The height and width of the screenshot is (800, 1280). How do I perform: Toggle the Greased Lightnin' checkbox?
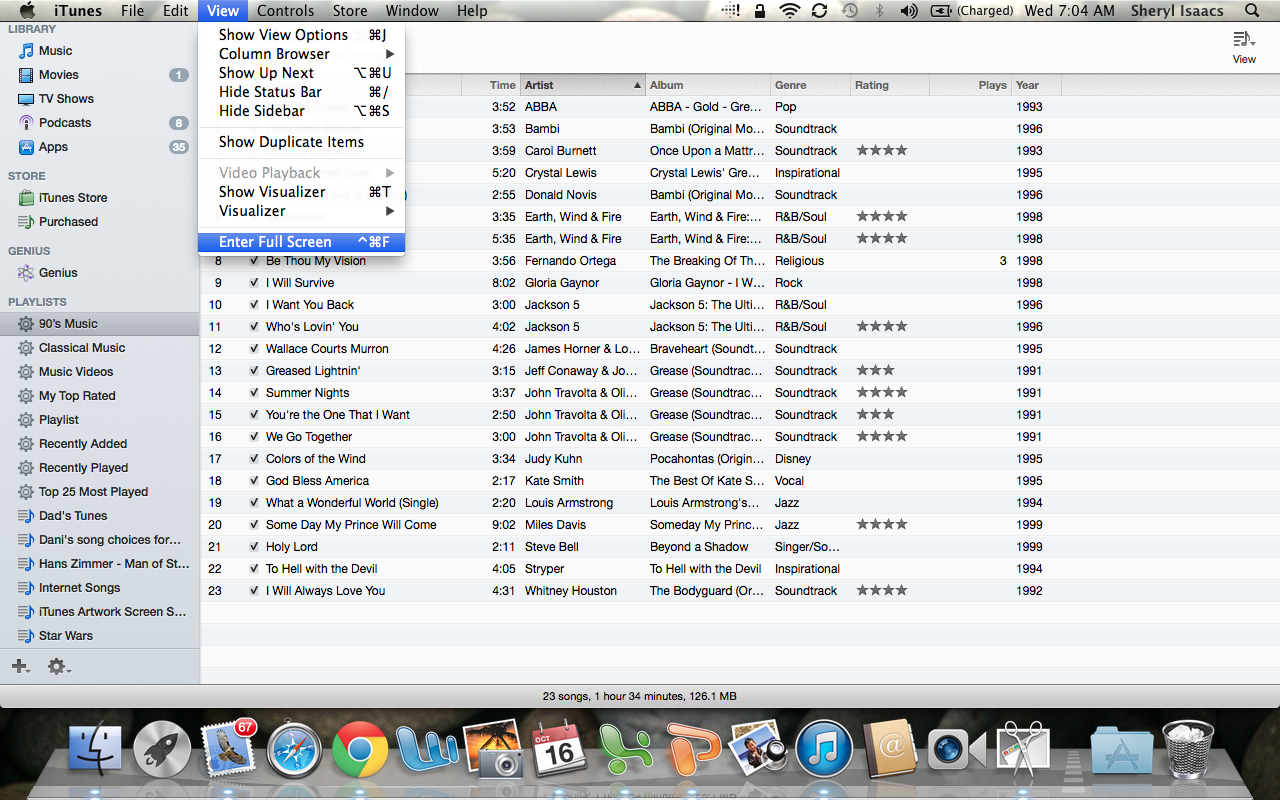point(254,371)
